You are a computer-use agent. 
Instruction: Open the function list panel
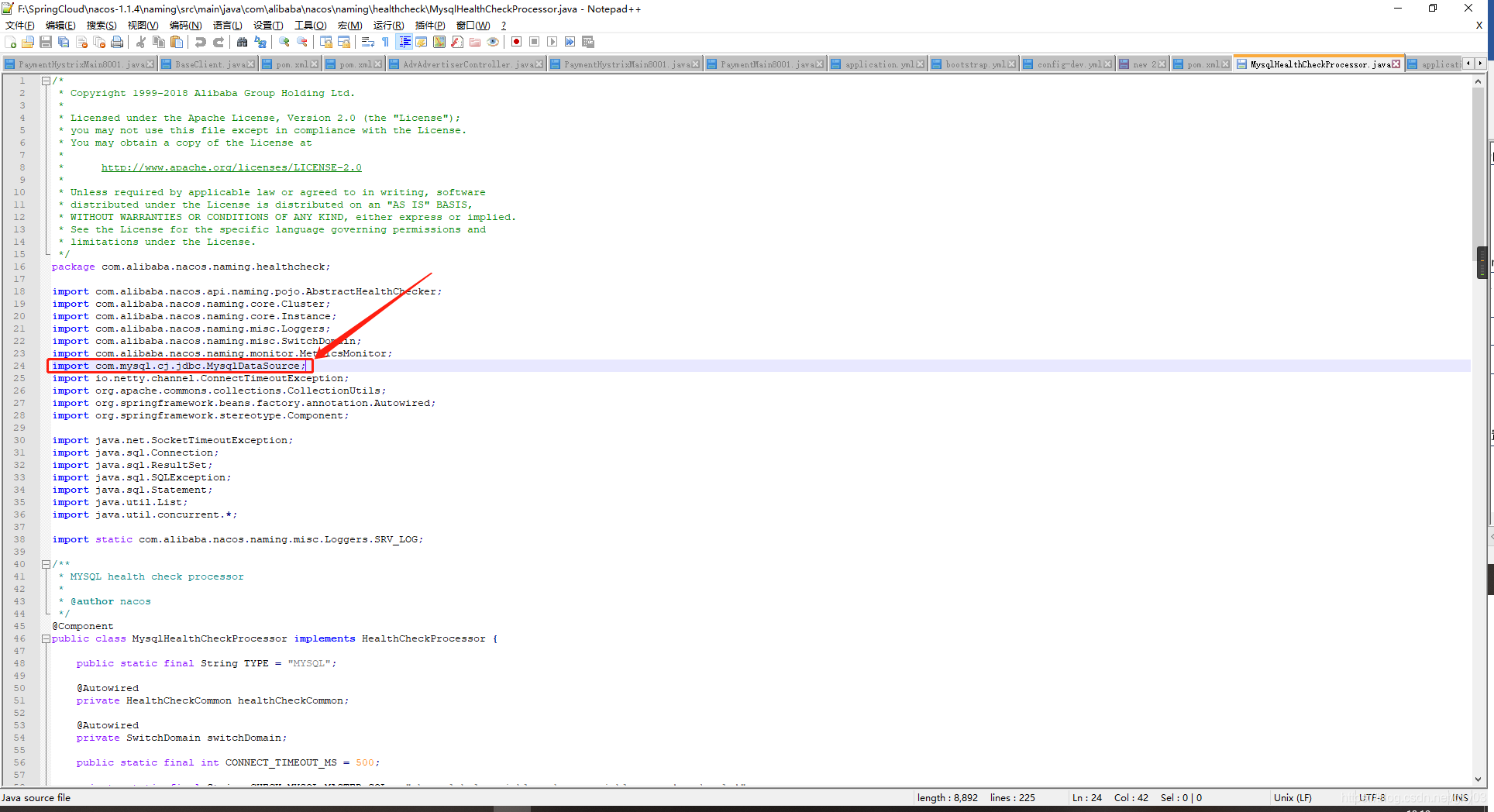(x=457, y=42)
